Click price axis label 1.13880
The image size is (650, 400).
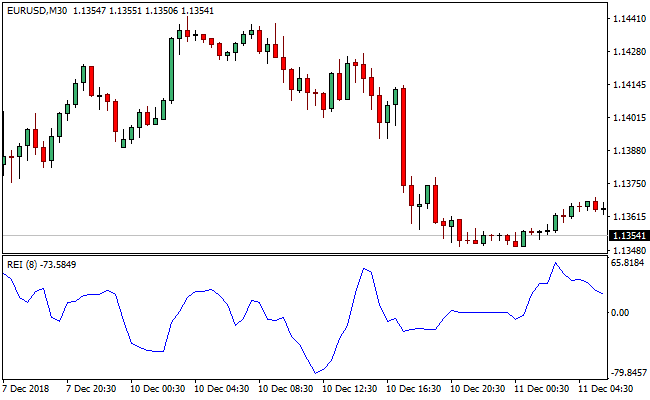pyautogui.click(x=629, y=150)
